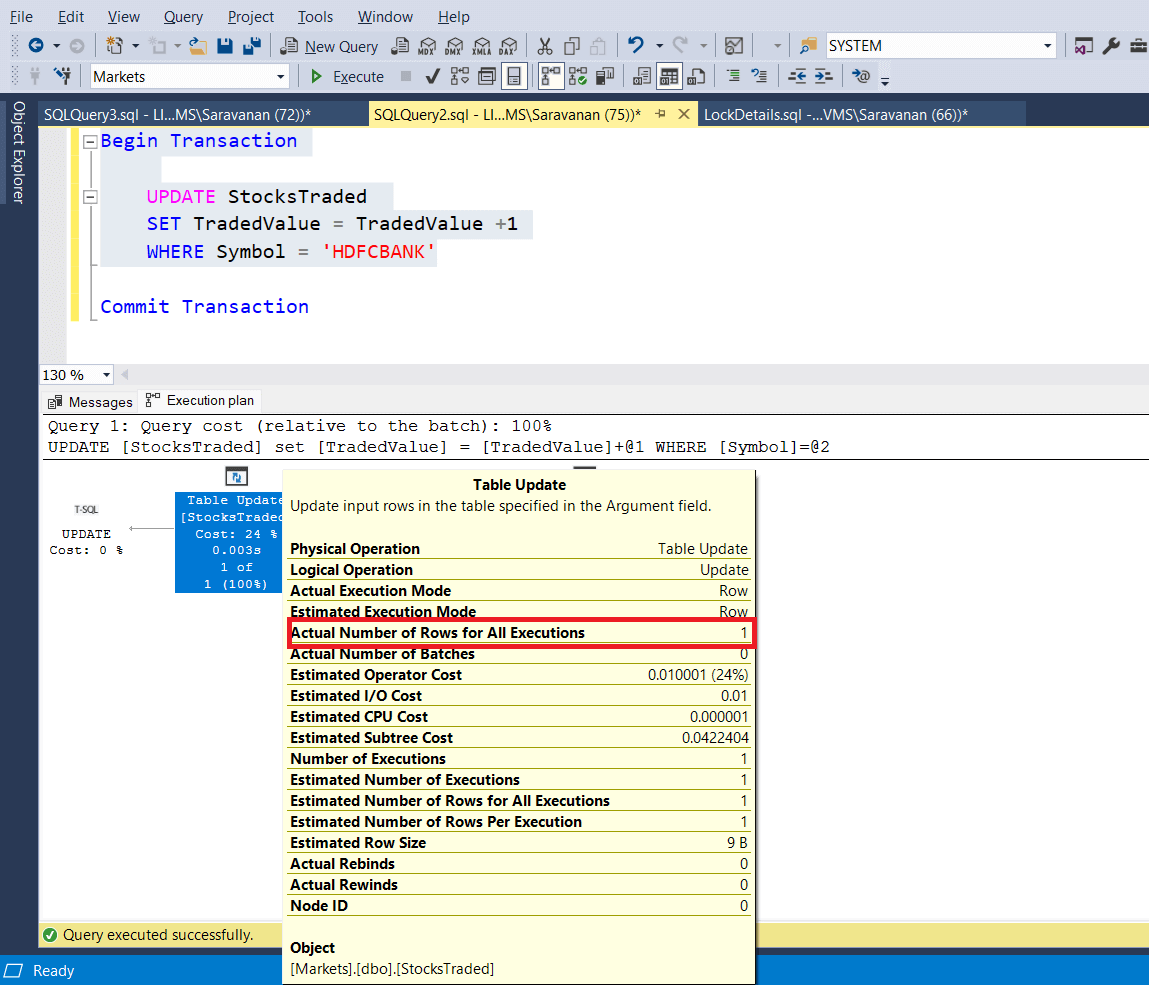Click the Parse query checkmark icon

432,77
